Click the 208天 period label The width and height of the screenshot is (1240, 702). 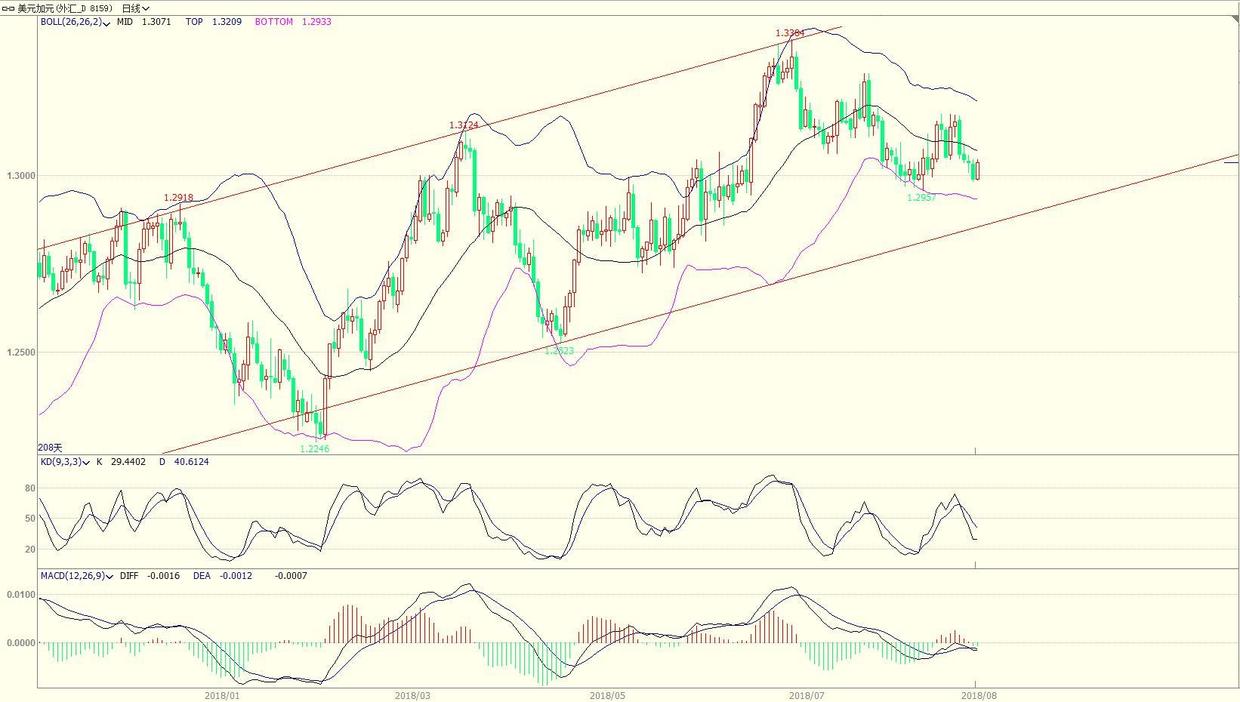pyautogui.click(x=50, y=447)
